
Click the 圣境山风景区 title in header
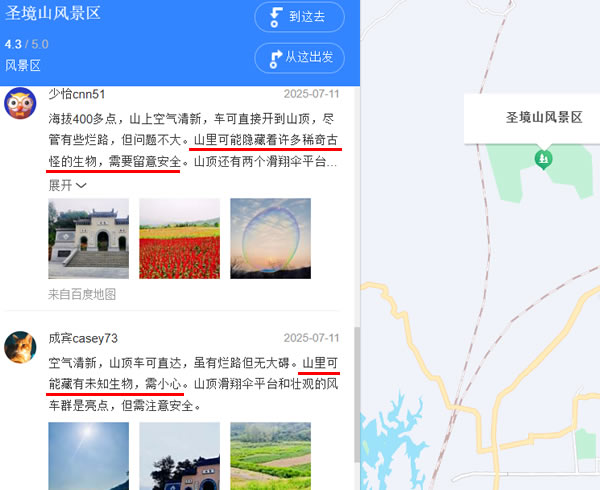[52, 13]
